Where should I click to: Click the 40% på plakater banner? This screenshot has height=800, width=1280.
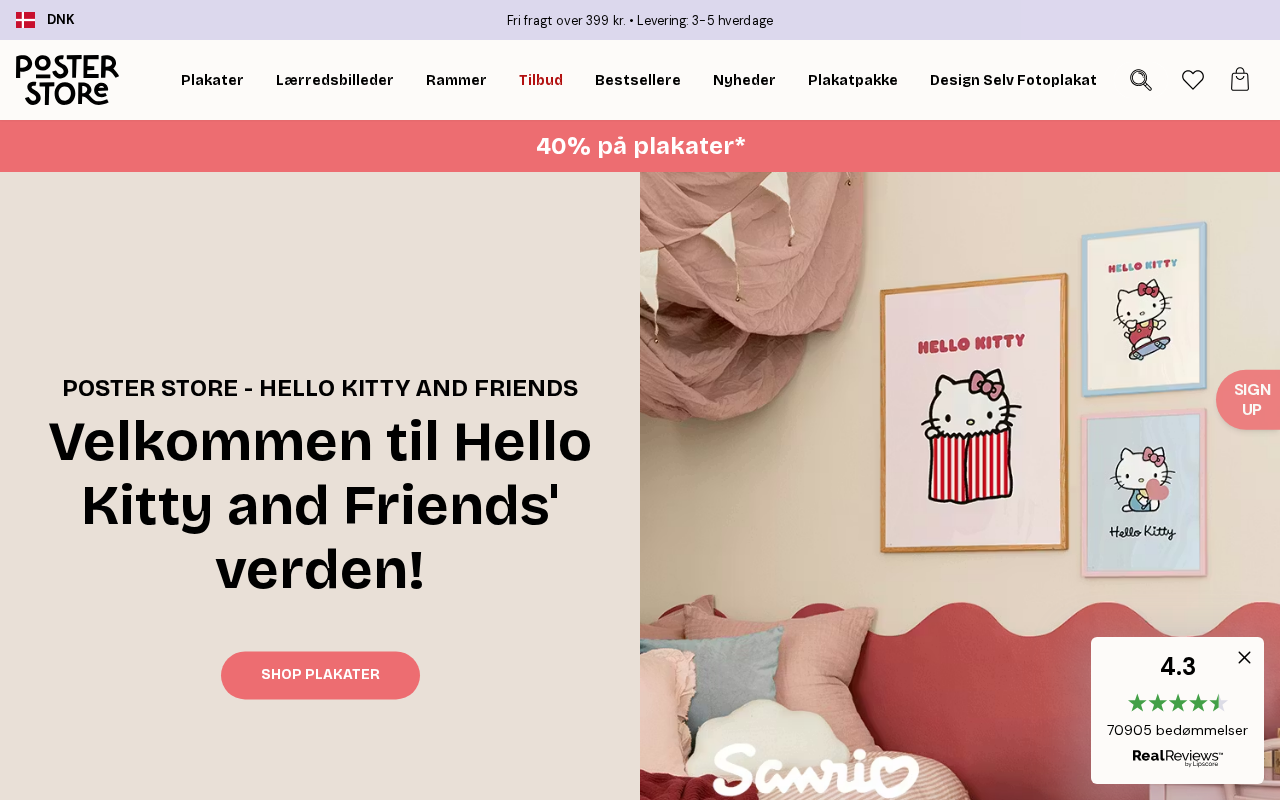click(x=640, y=146)
